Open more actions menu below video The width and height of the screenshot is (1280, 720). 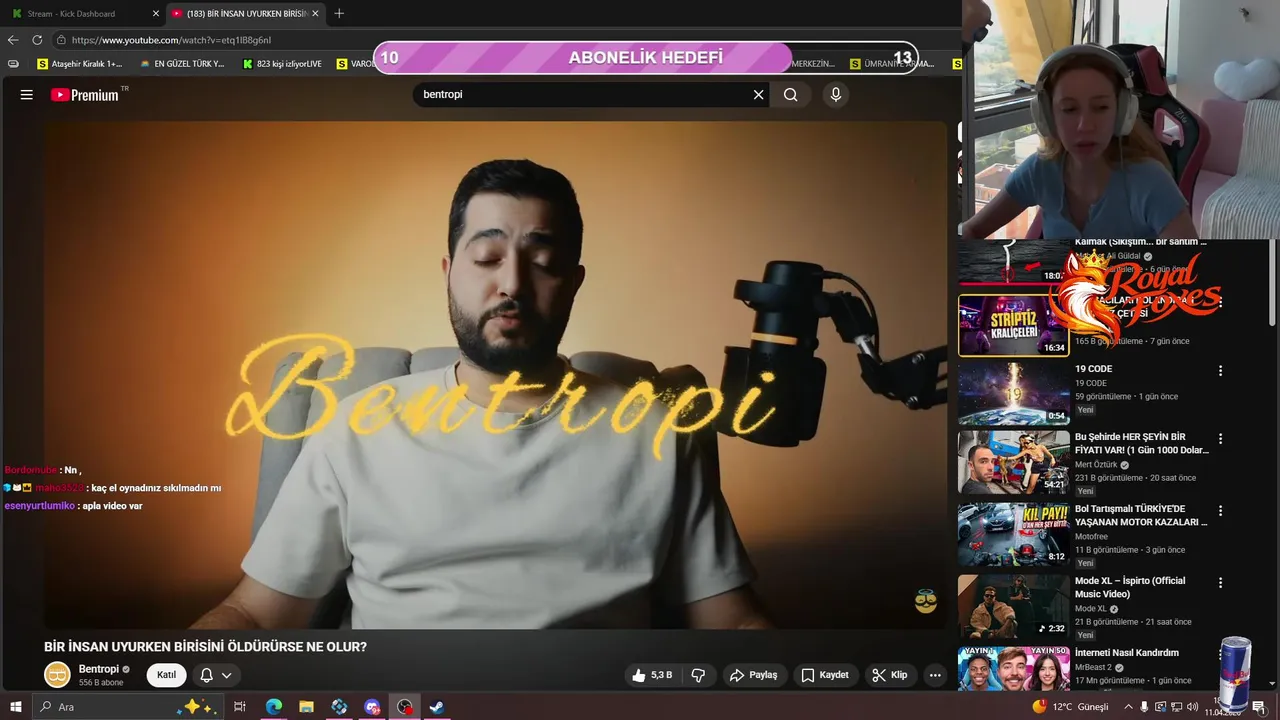tap(935, 675)
